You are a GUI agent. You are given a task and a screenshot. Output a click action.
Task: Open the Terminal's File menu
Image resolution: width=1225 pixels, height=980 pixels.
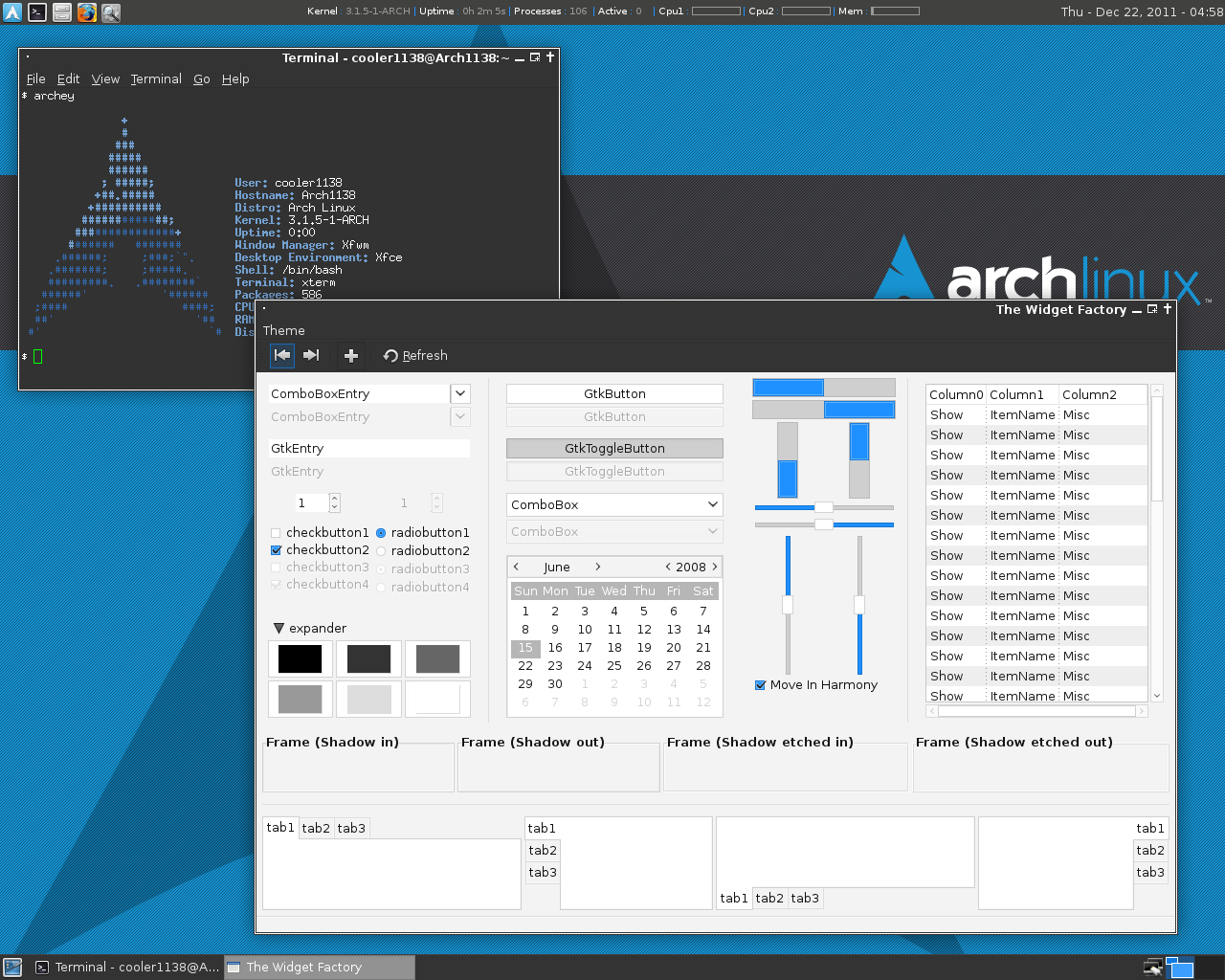pos(35,78)
